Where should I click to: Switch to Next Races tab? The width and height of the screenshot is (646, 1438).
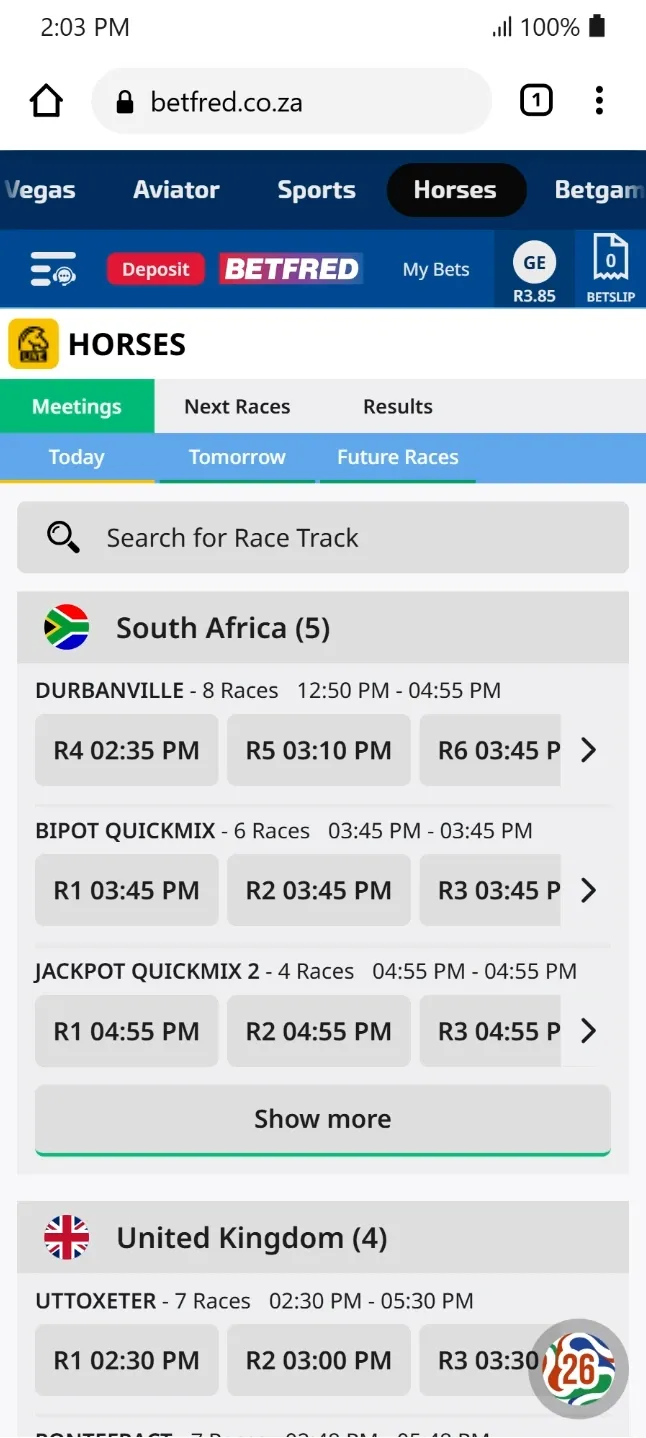pyautogui.click(x=237, y=406)
